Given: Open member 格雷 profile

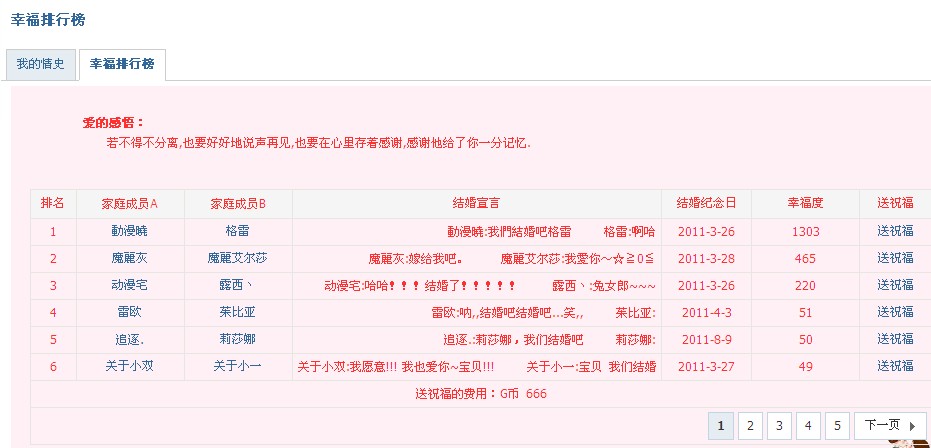Looking at the screenshot, I should pos(238,231).
